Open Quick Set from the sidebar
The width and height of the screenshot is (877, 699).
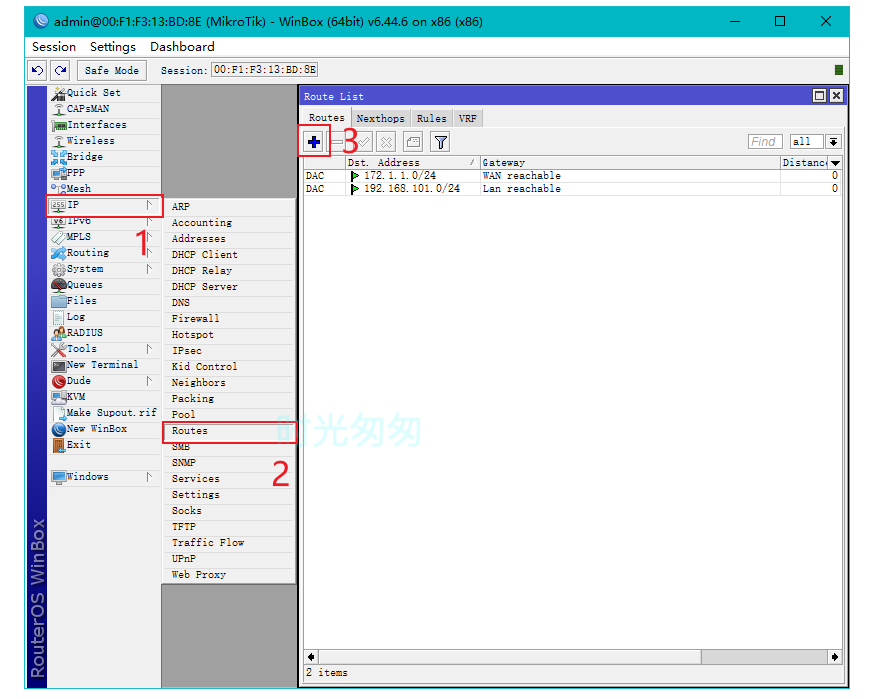pyautogui.click(x=104, y=93)
